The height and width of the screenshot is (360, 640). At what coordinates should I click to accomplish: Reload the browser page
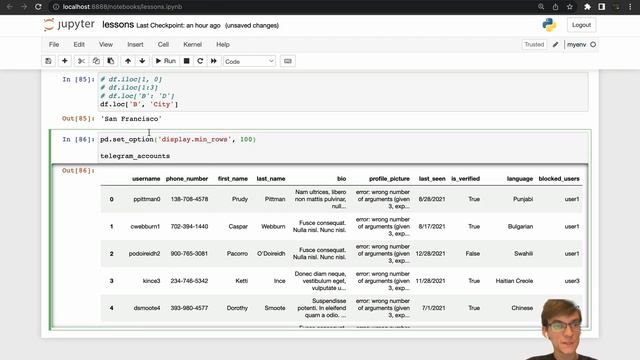[x=38, y=7]
